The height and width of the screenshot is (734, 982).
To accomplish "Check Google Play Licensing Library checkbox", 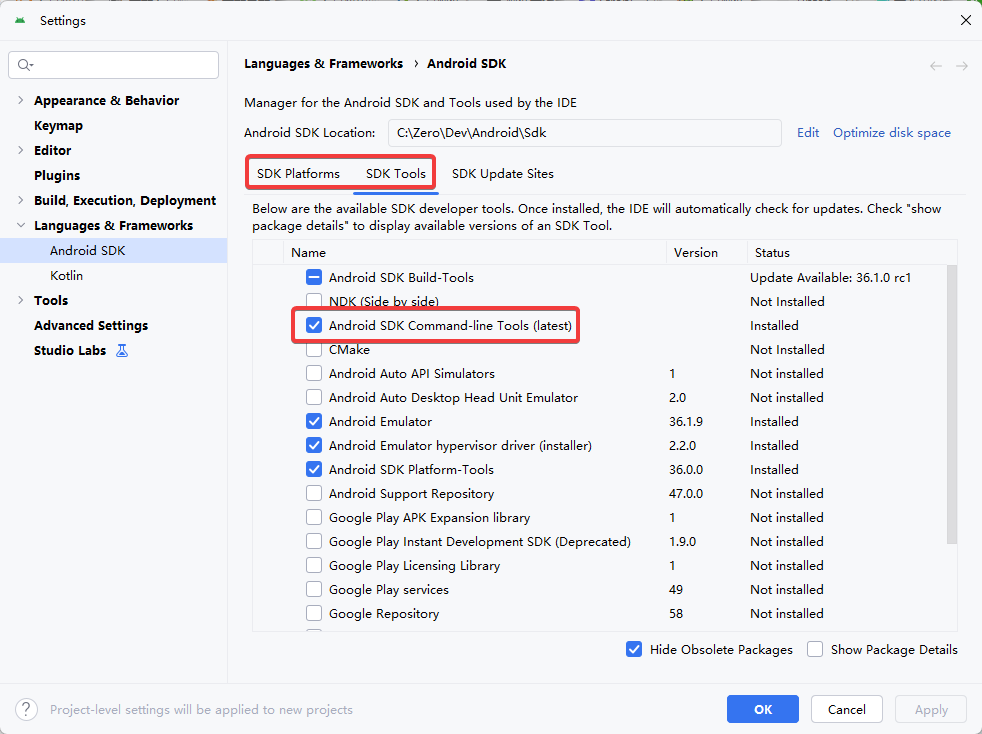I will [314, 566].
